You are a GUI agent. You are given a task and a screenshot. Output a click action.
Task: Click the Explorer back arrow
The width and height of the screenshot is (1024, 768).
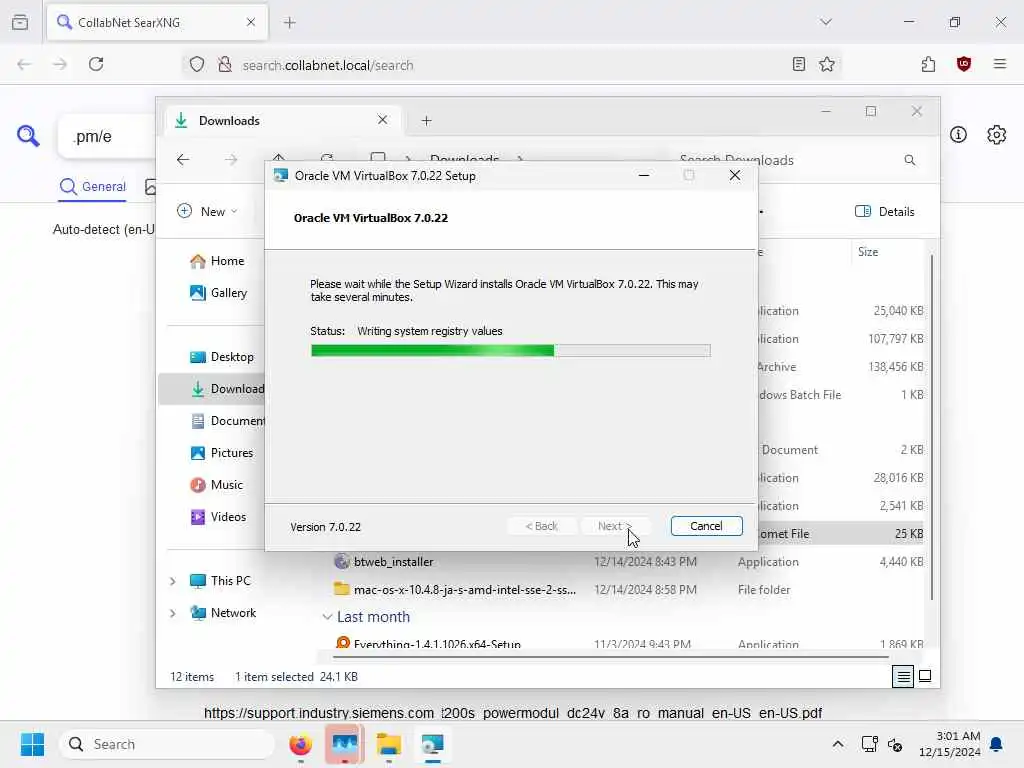pyautogui.click(x=183, y=160)
